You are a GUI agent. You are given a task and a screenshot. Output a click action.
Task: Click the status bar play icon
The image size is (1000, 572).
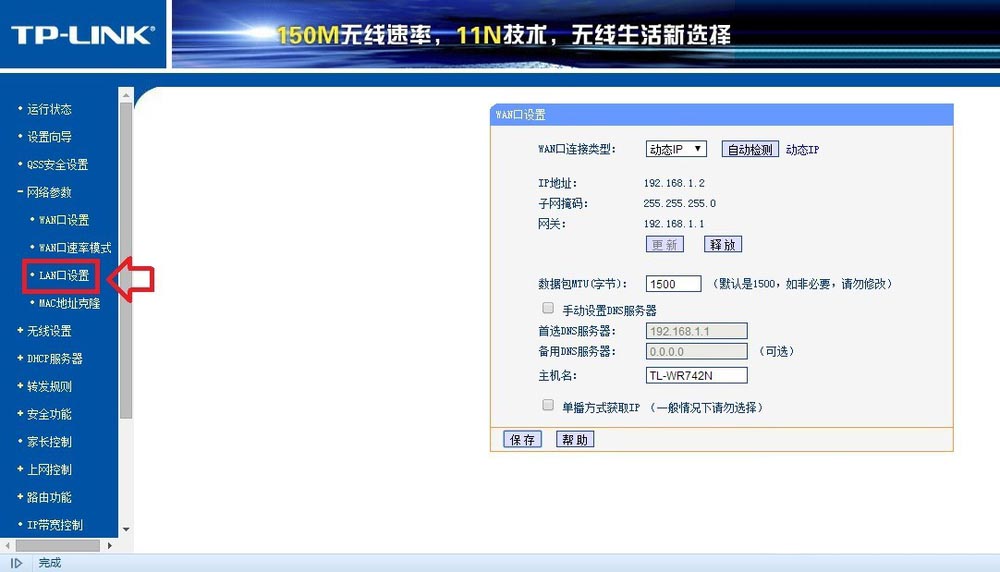click(17, 563)
